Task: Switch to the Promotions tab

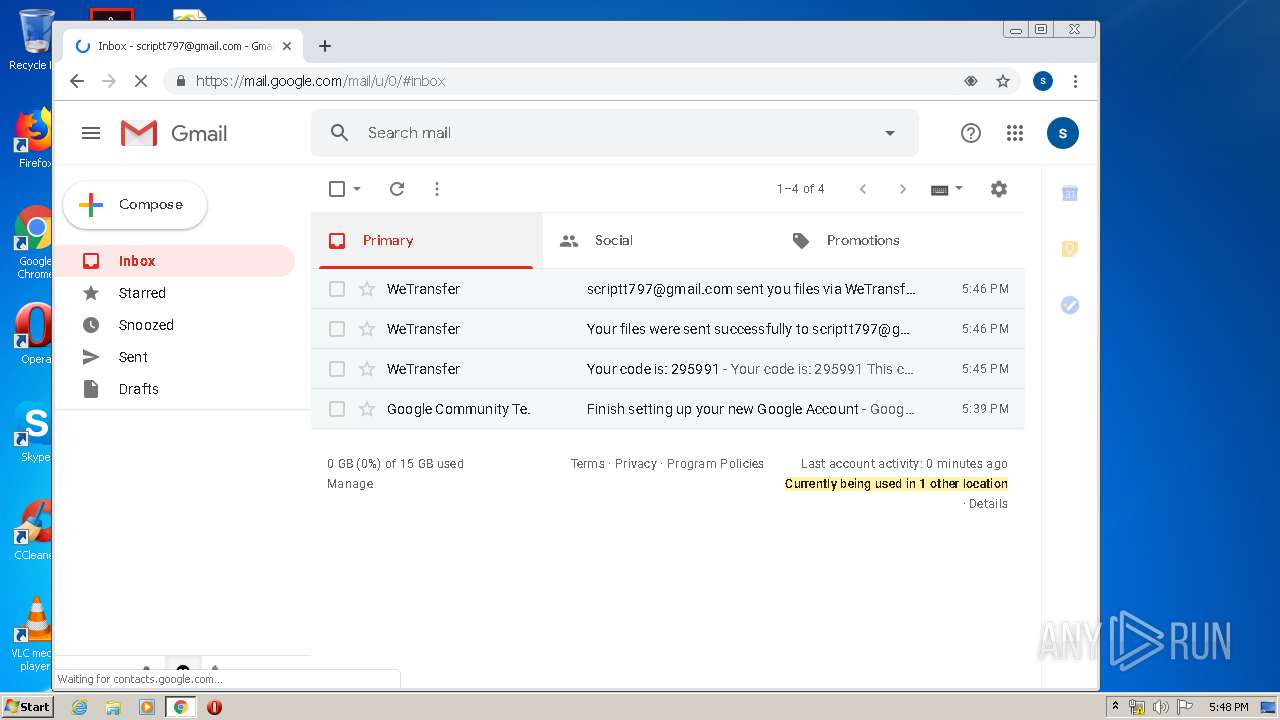Action: (x=890, y=241)
